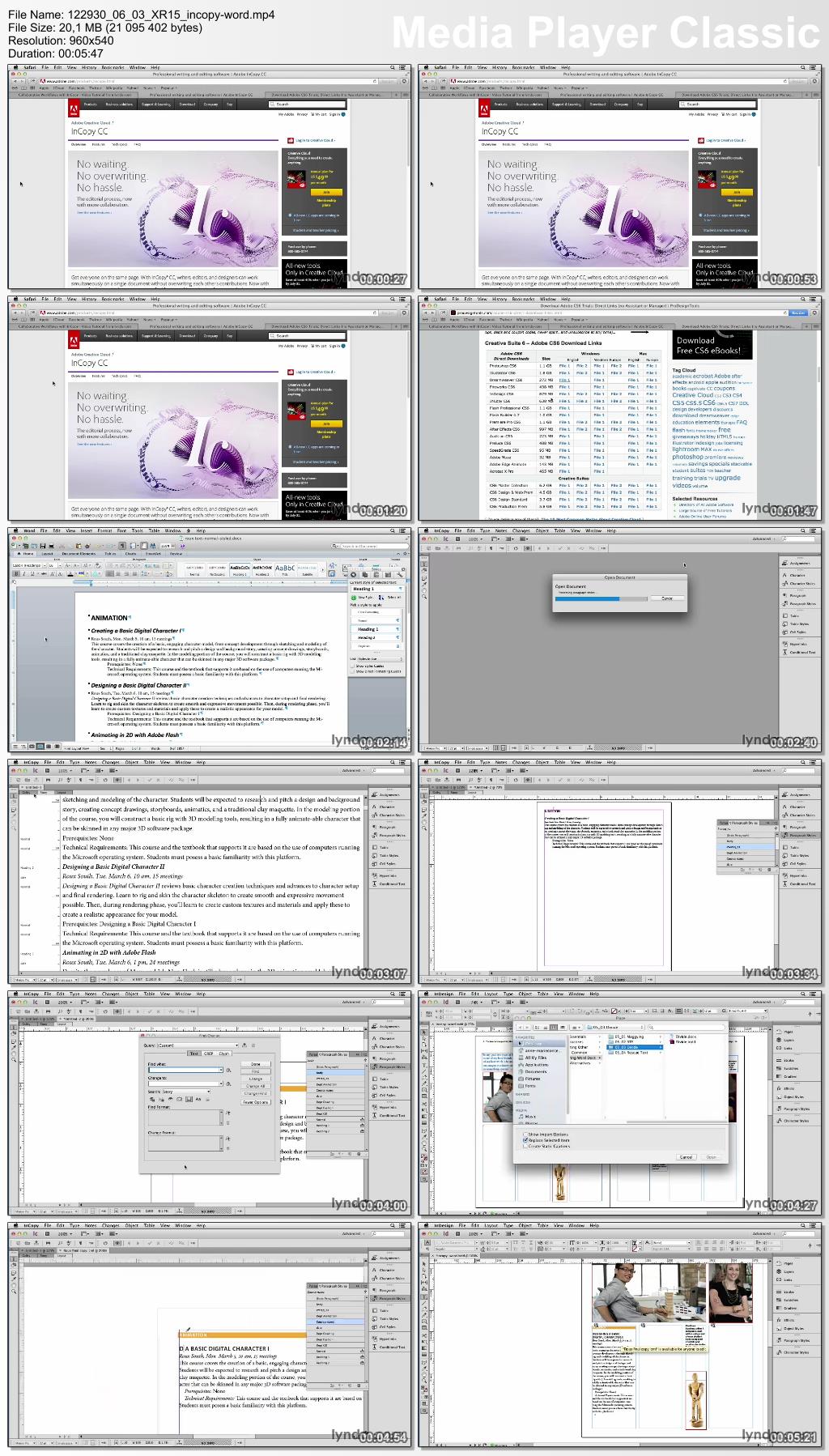Select the Text tab in Find/Change dialog
Viewport: 829px width, 1456px height.
[x=194, y=1054]
